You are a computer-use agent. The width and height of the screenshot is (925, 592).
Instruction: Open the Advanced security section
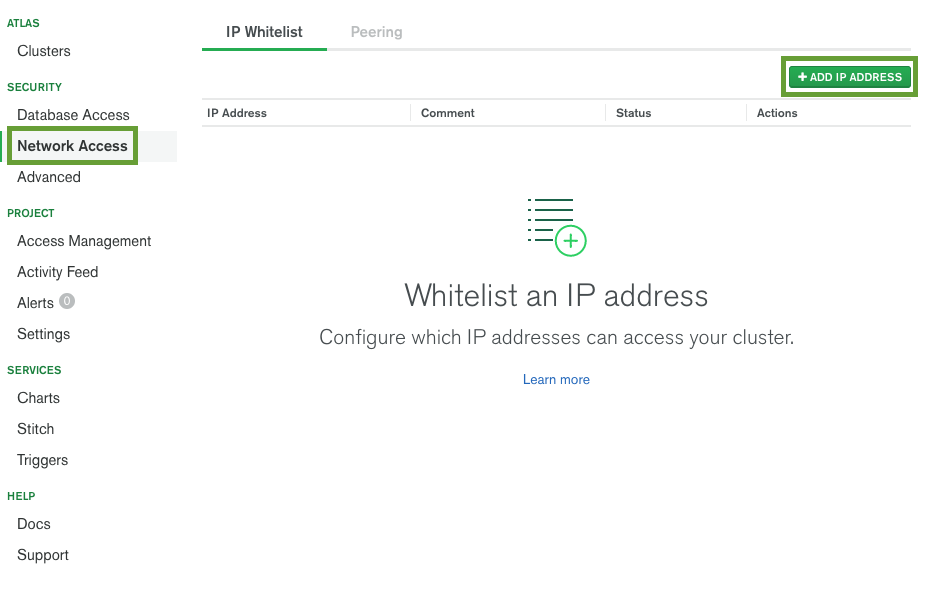point(48,177)
